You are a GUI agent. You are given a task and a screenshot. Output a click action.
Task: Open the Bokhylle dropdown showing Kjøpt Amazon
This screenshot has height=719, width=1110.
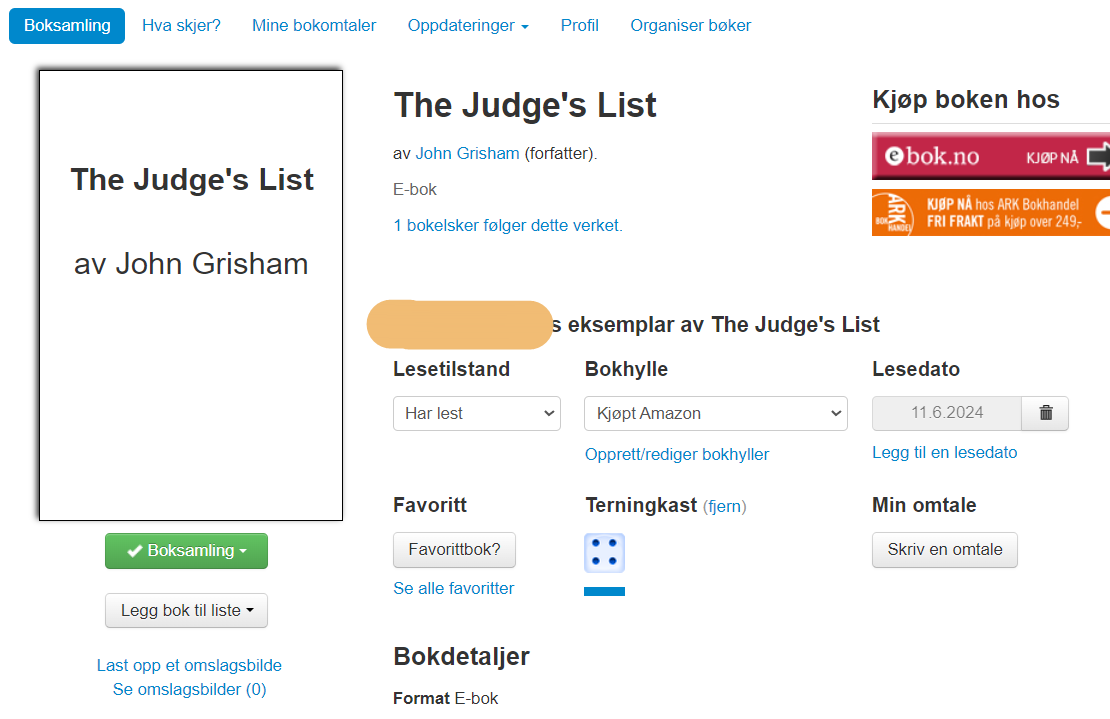click(715, 413)
